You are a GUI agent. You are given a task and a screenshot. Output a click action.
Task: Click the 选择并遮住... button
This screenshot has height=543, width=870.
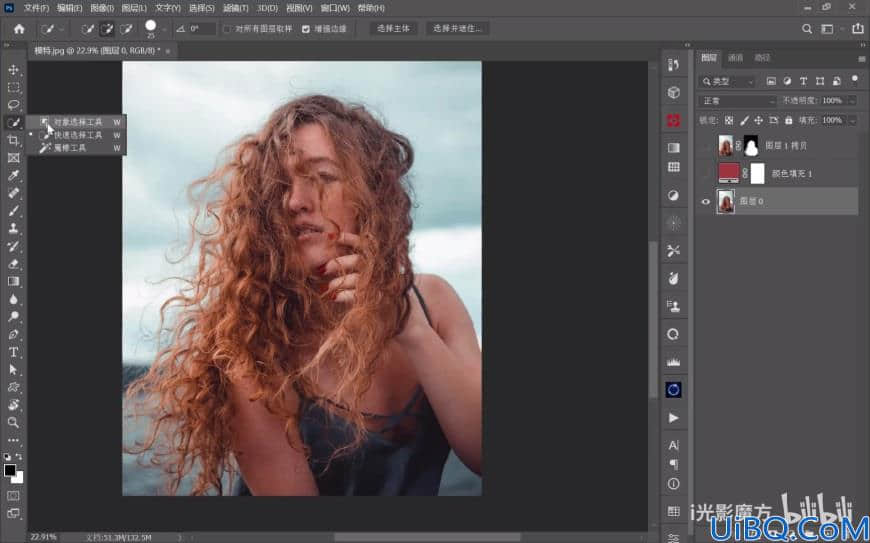click(457, 29)
